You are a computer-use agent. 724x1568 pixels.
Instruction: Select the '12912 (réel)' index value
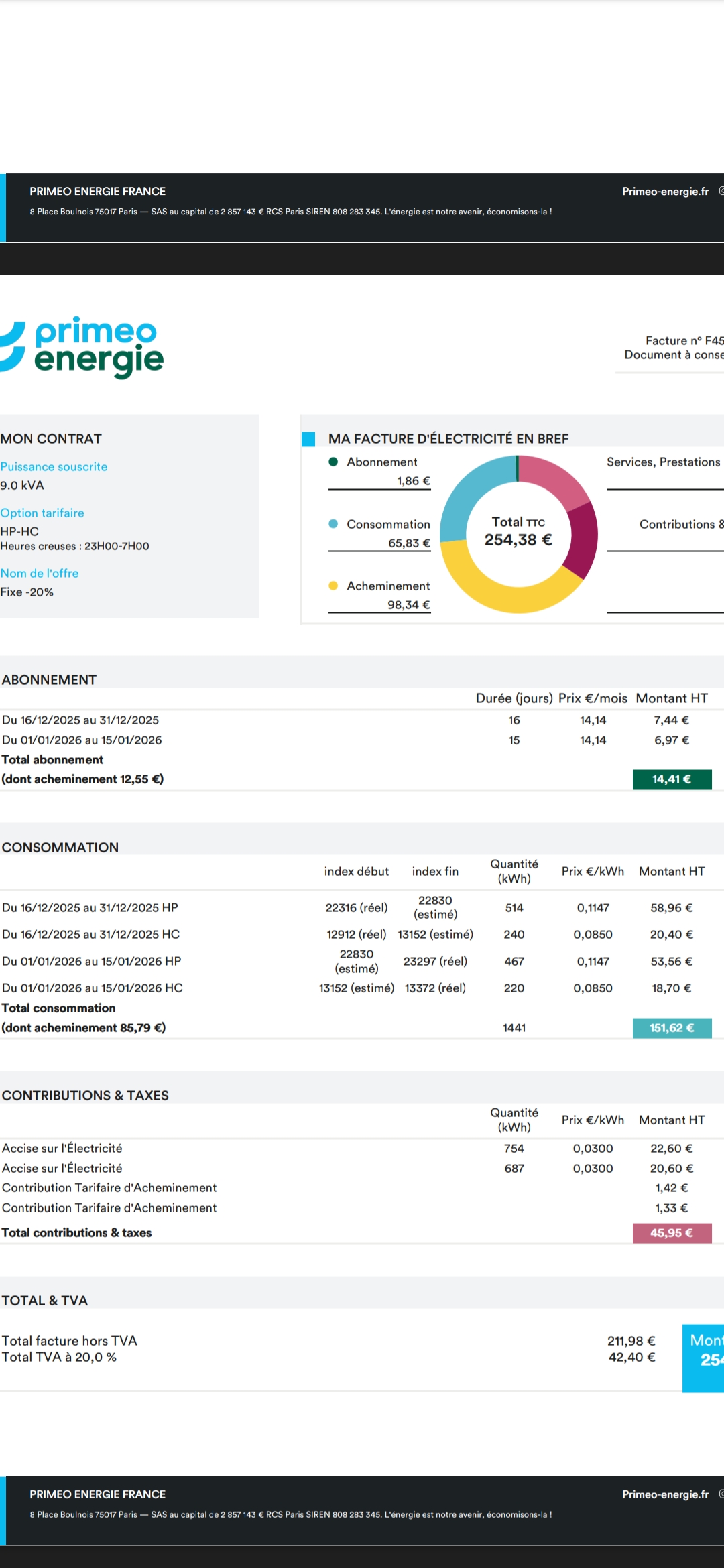point(357,935)
